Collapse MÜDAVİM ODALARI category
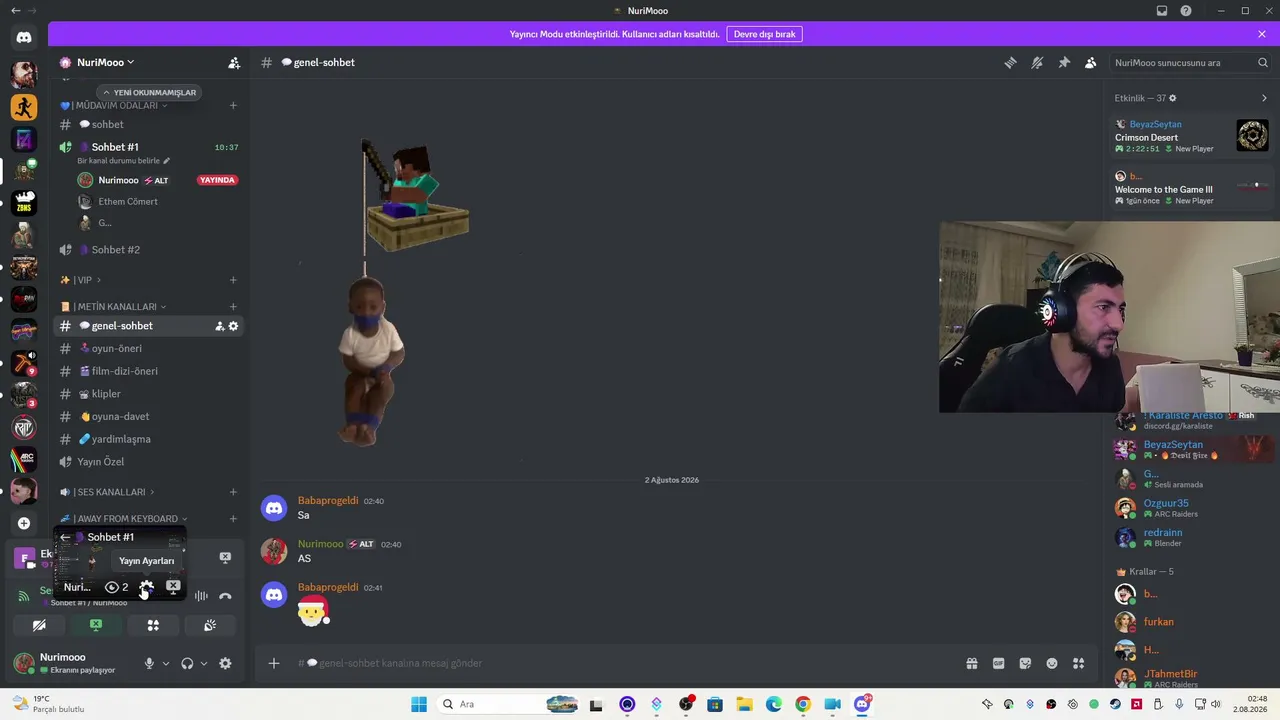This screenshot has height=720, width=1280. pyautogui.click(x=113, y=105)
